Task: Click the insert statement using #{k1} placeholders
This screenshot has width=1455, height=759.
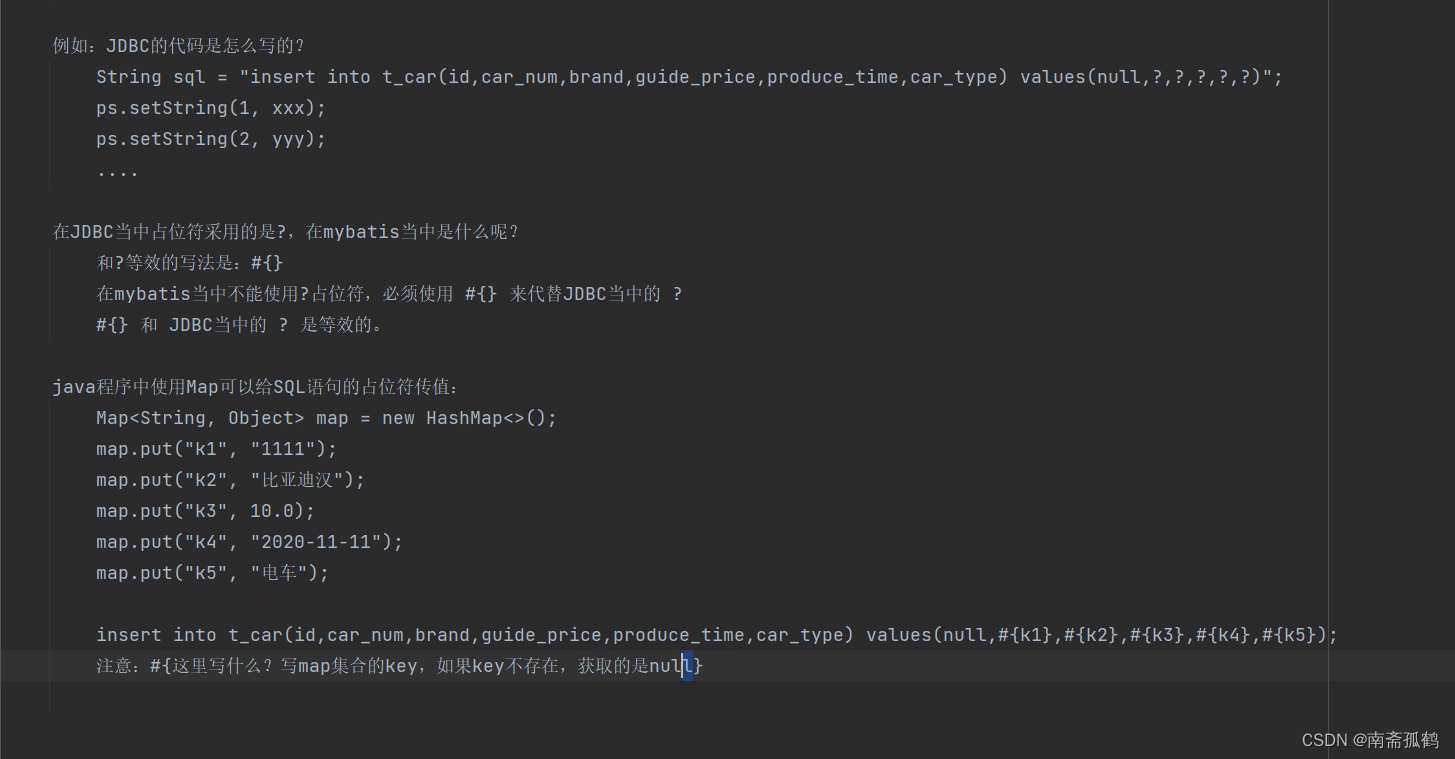Action: tap(716, 635)
